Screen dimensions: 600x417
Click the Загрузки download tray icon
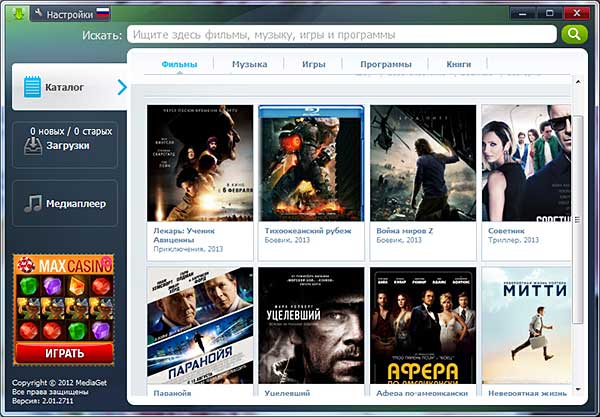point(32,146)
